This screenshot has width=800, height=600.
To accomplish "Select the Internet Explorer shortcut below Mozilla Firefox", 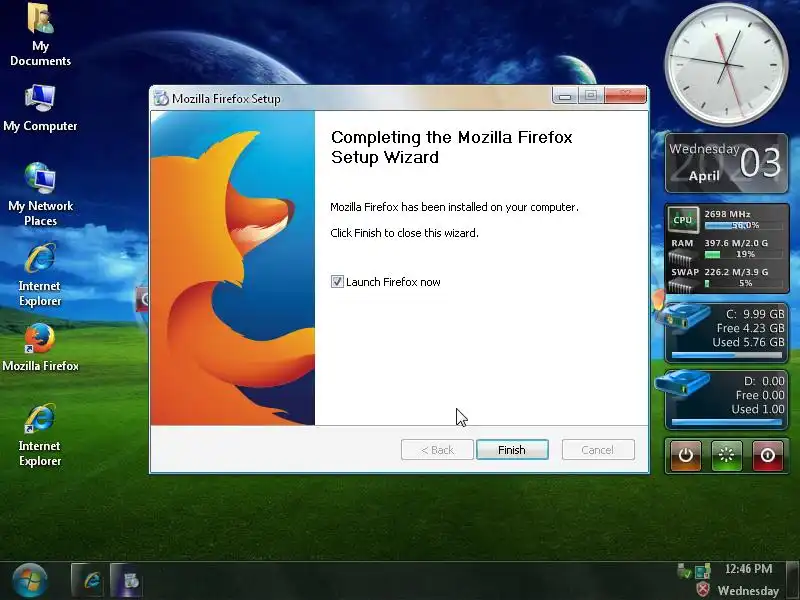I will [40, 435].
